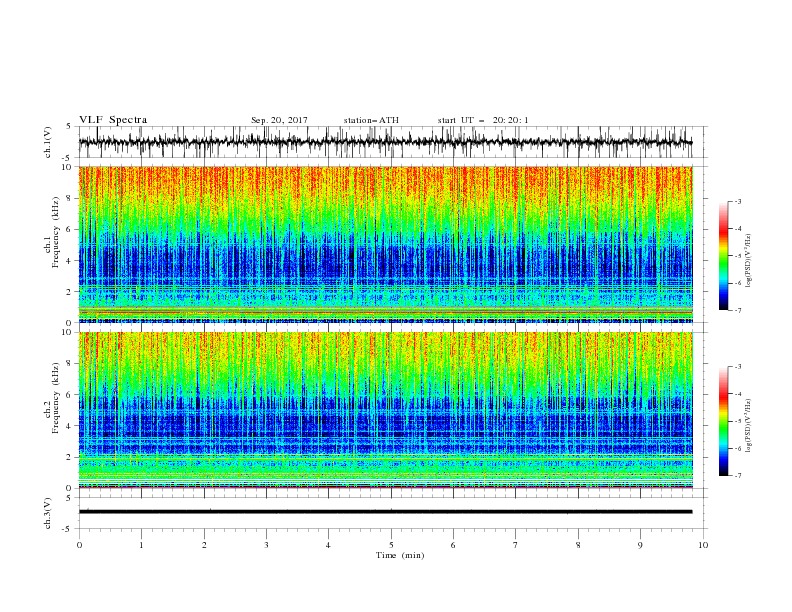This screenshot has height=612, width=792.
Task: Click time axis tick label "10"
Action: pos(703,545)
